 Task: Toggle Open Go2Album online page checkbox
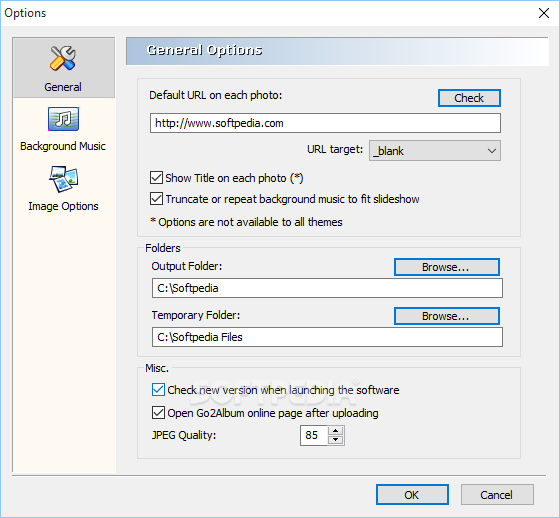(158, 413)
